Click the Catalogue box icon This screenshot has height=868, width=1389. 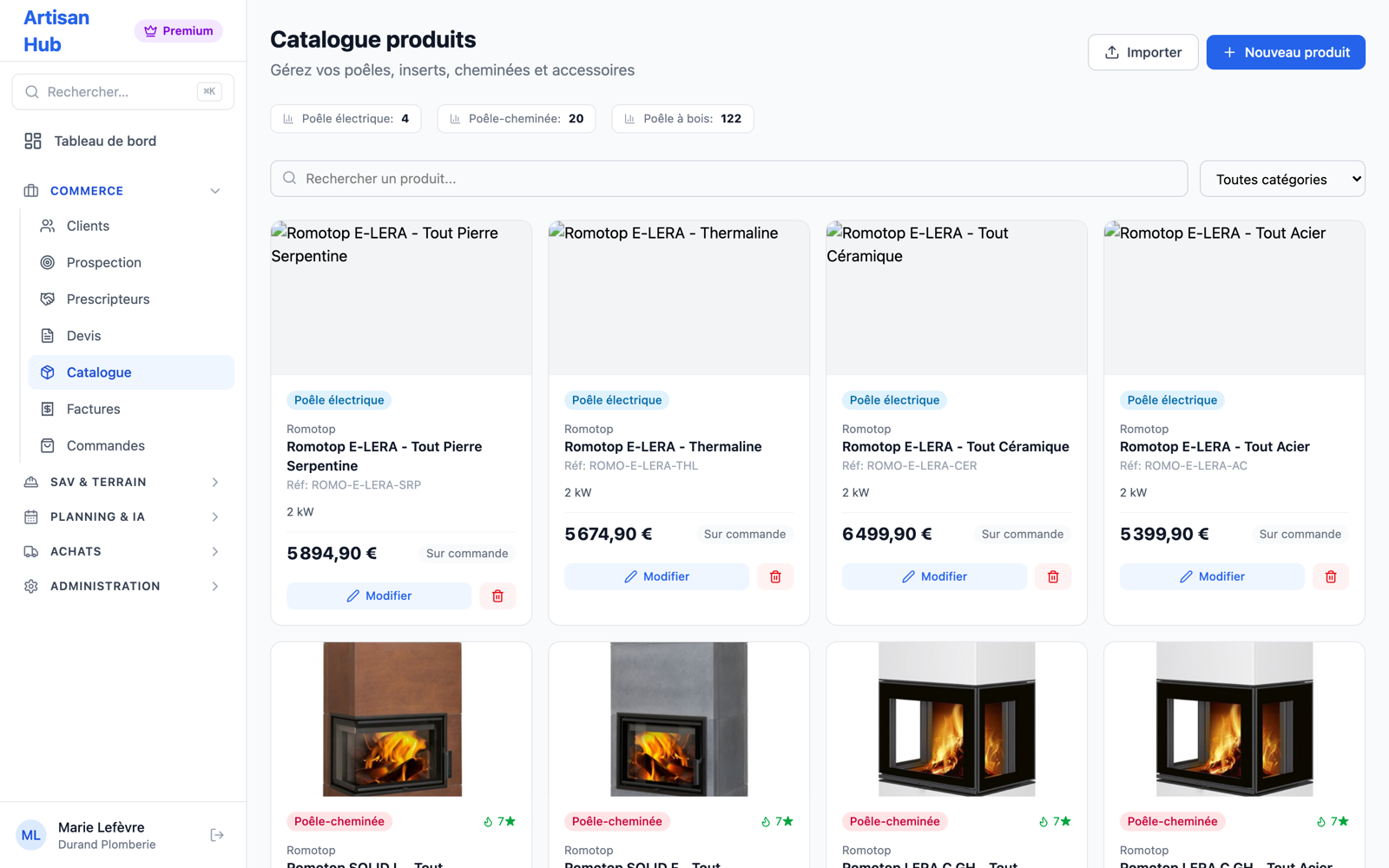tap(48, 372)
